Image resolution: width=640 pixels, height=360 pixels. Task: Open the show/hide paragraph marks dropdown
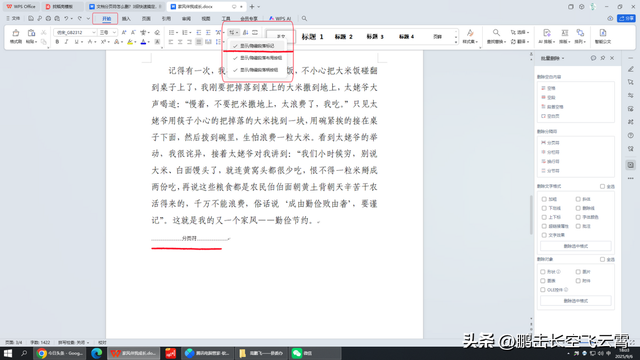click(237, 32)
